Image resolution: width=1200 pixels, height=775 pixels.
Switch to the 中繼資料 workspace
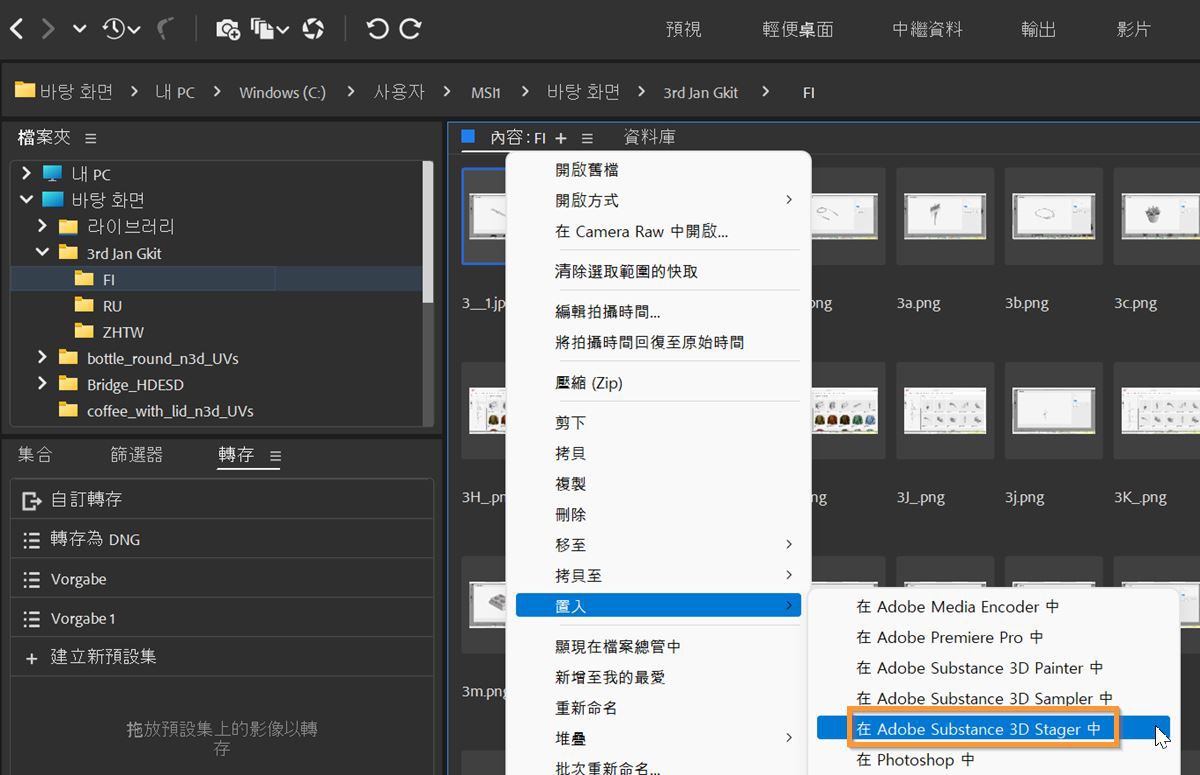928,29
